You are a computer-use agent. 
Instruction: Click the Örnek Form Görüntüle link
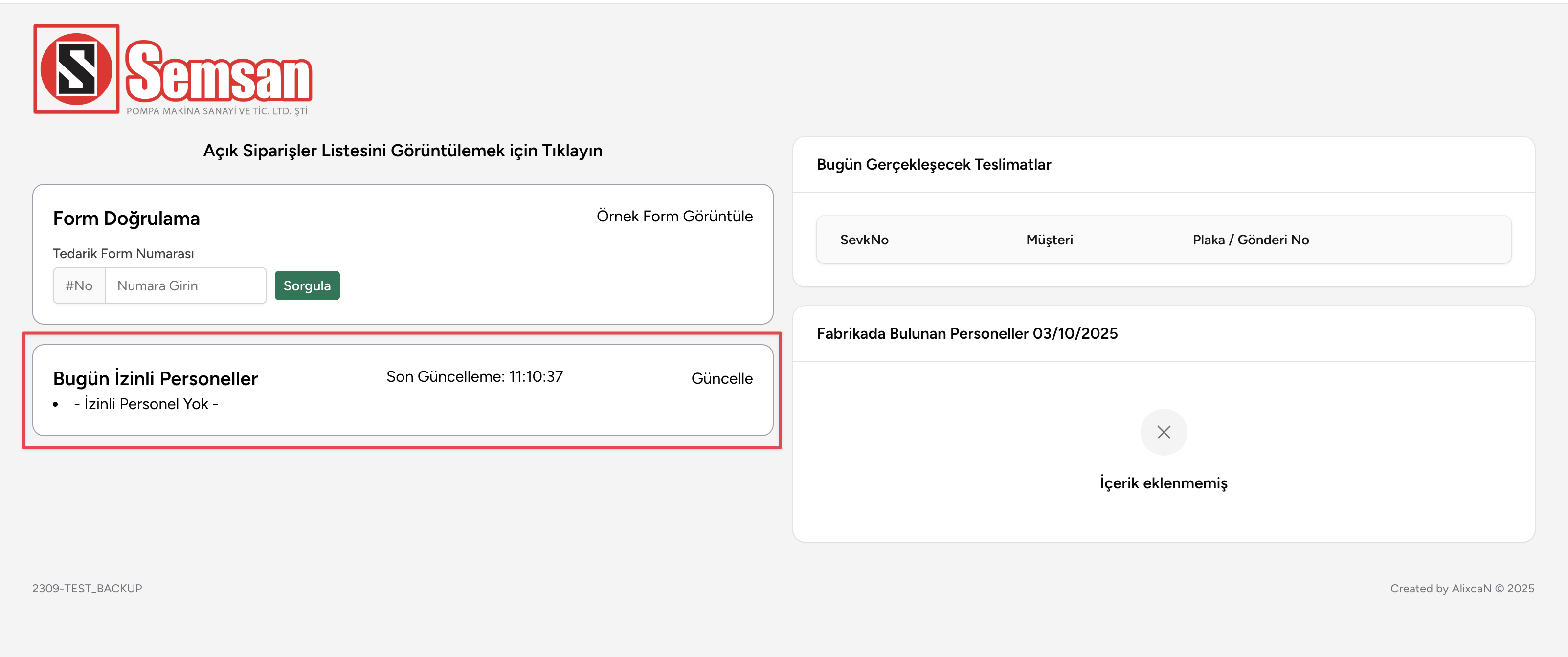(674, 216)
